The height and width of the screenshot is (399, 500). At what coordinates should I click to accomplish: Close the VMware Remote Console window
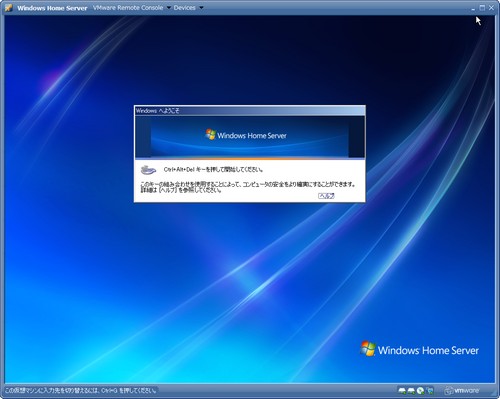click(x=491, y=8)
